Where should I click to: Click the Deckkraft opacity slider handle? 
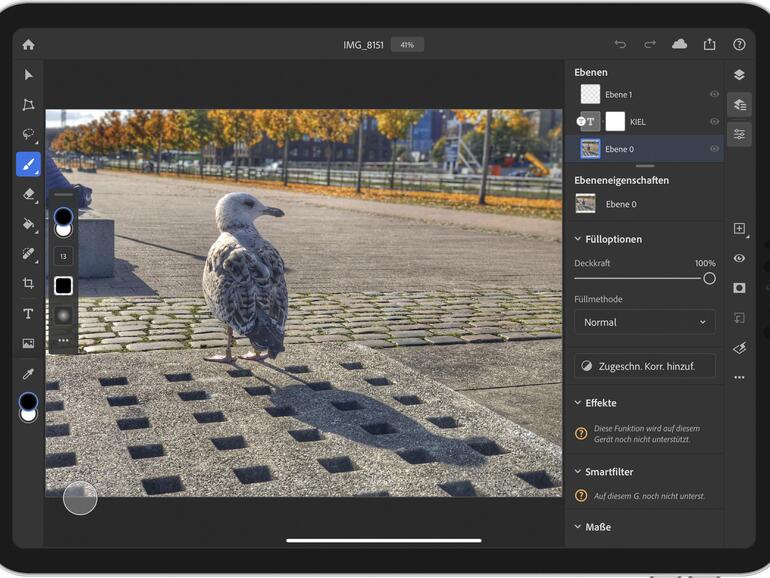click(709, 278)
